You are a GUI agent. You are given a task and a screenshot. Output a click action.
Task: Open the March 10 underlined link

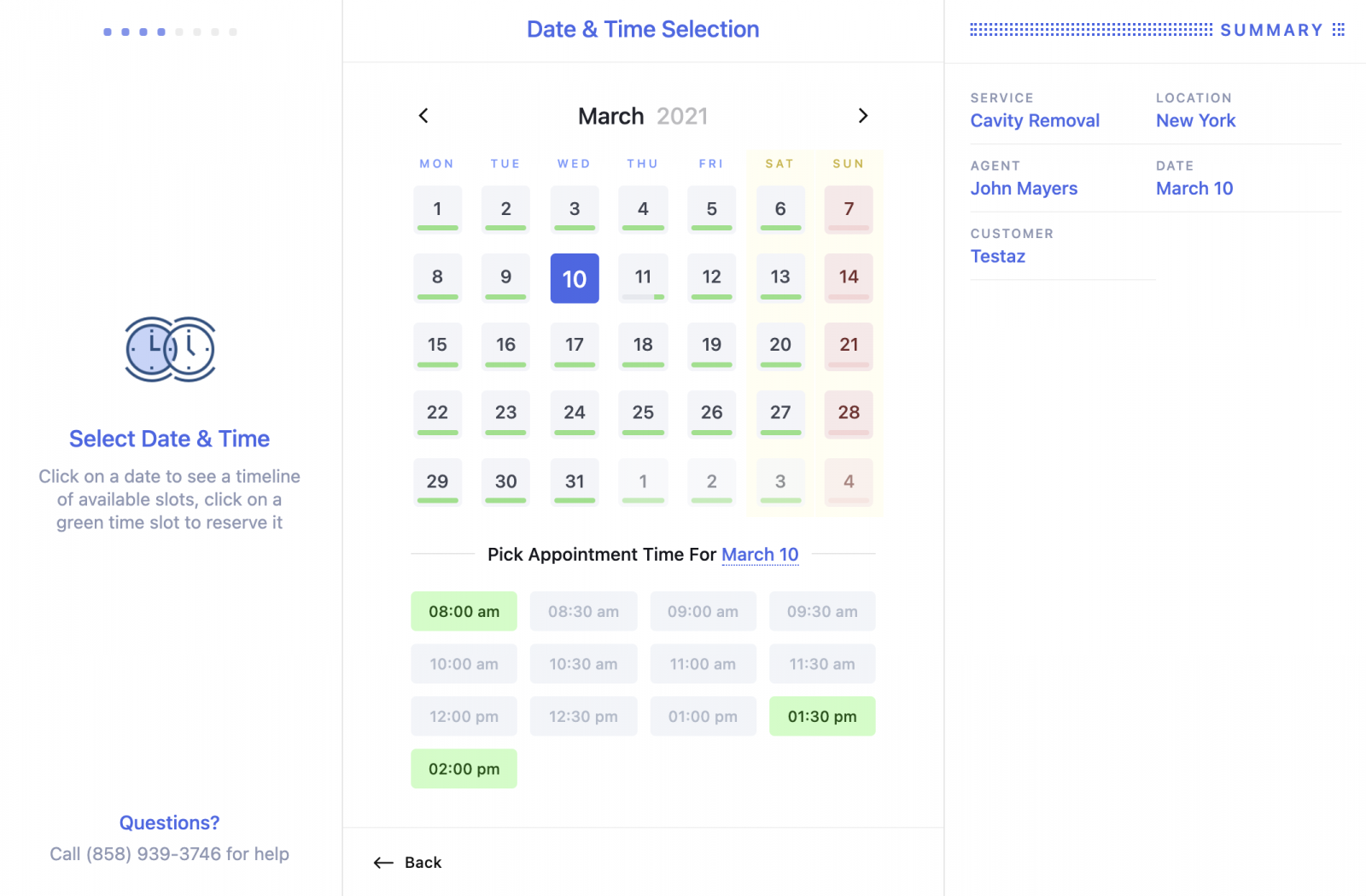tap(759, 554)
